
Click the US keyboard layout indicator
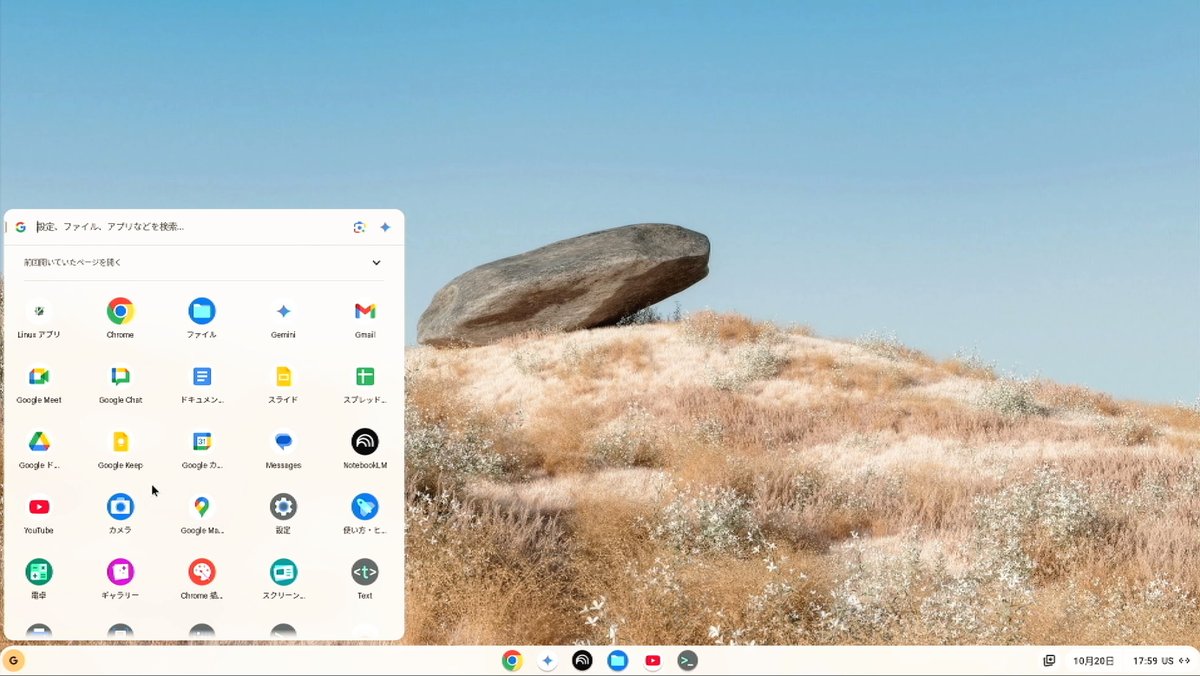(x=1165, y=660)
